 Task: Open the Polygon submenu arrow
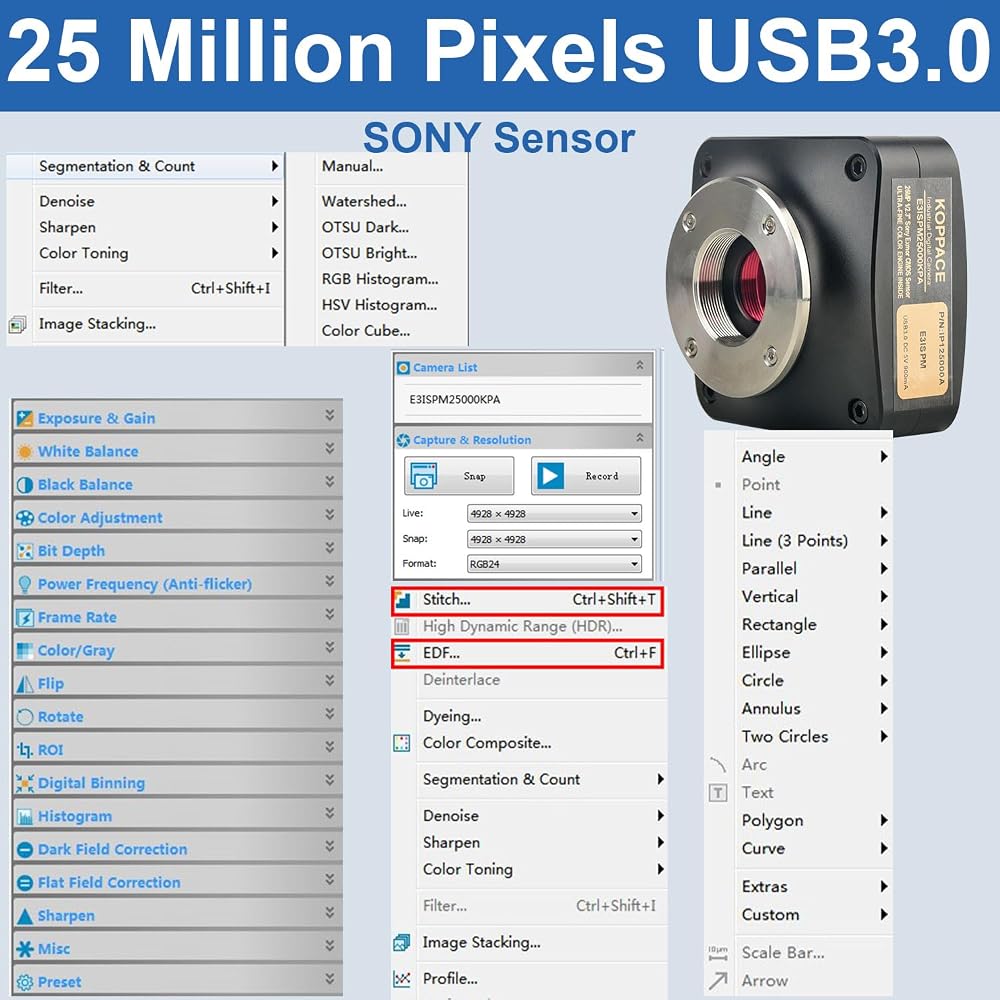[884, 820]
